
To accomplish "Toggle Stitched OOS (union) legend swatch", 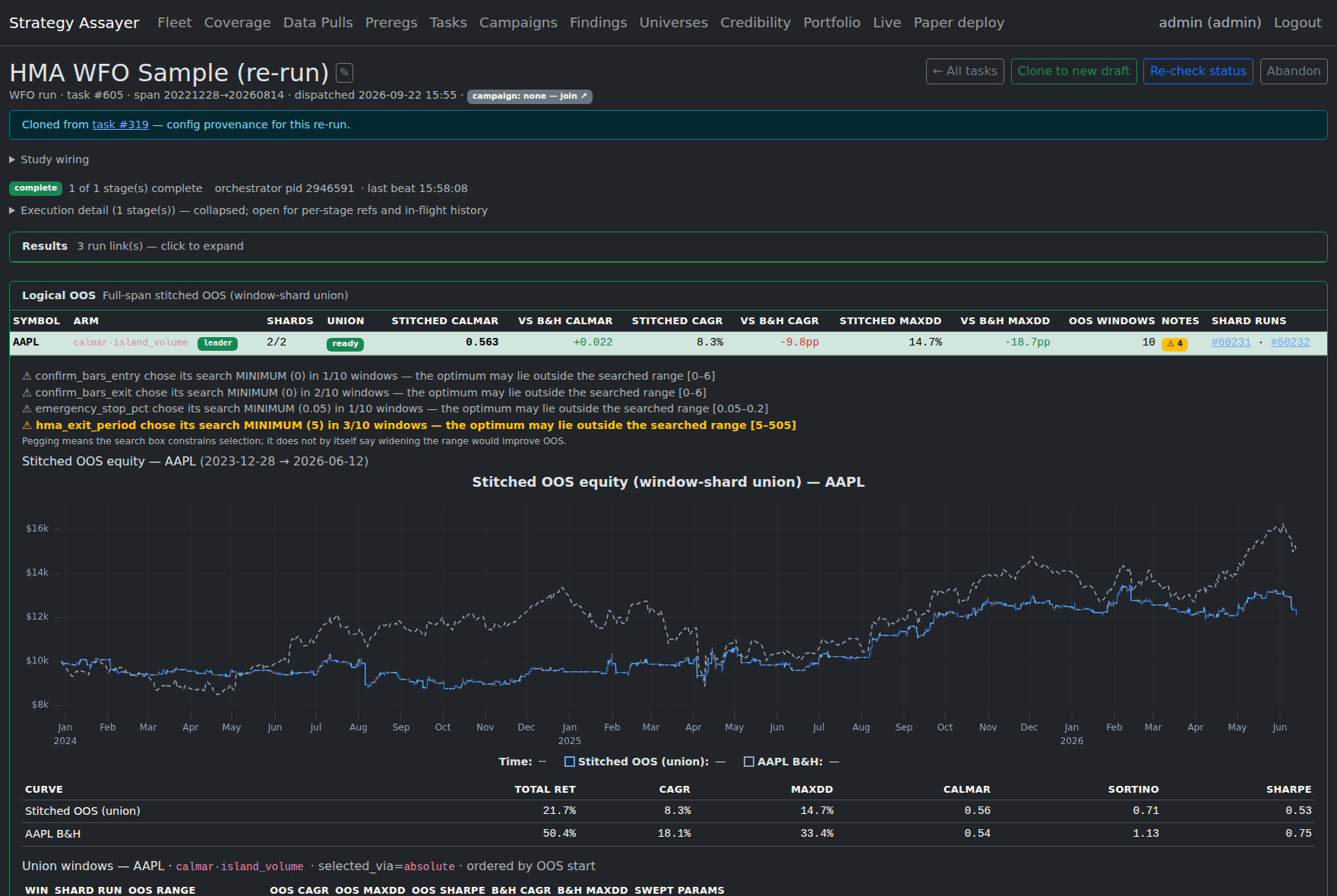I will pos(570,762).
